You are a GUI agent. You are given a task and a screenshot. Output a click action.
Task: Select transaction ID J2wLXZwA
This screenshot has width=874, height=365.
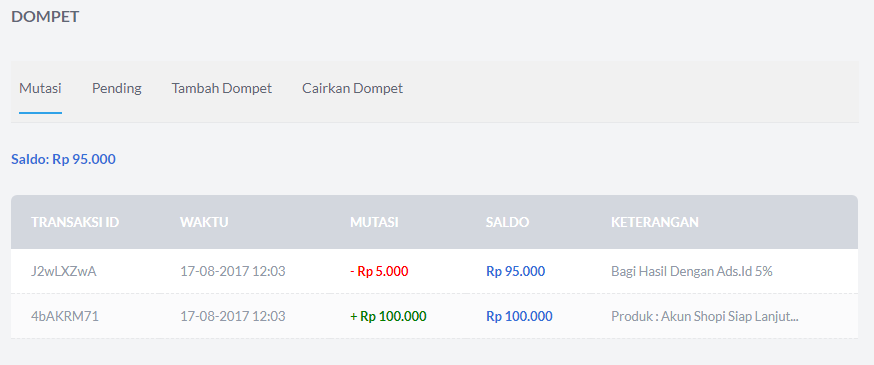coord(64,271)
